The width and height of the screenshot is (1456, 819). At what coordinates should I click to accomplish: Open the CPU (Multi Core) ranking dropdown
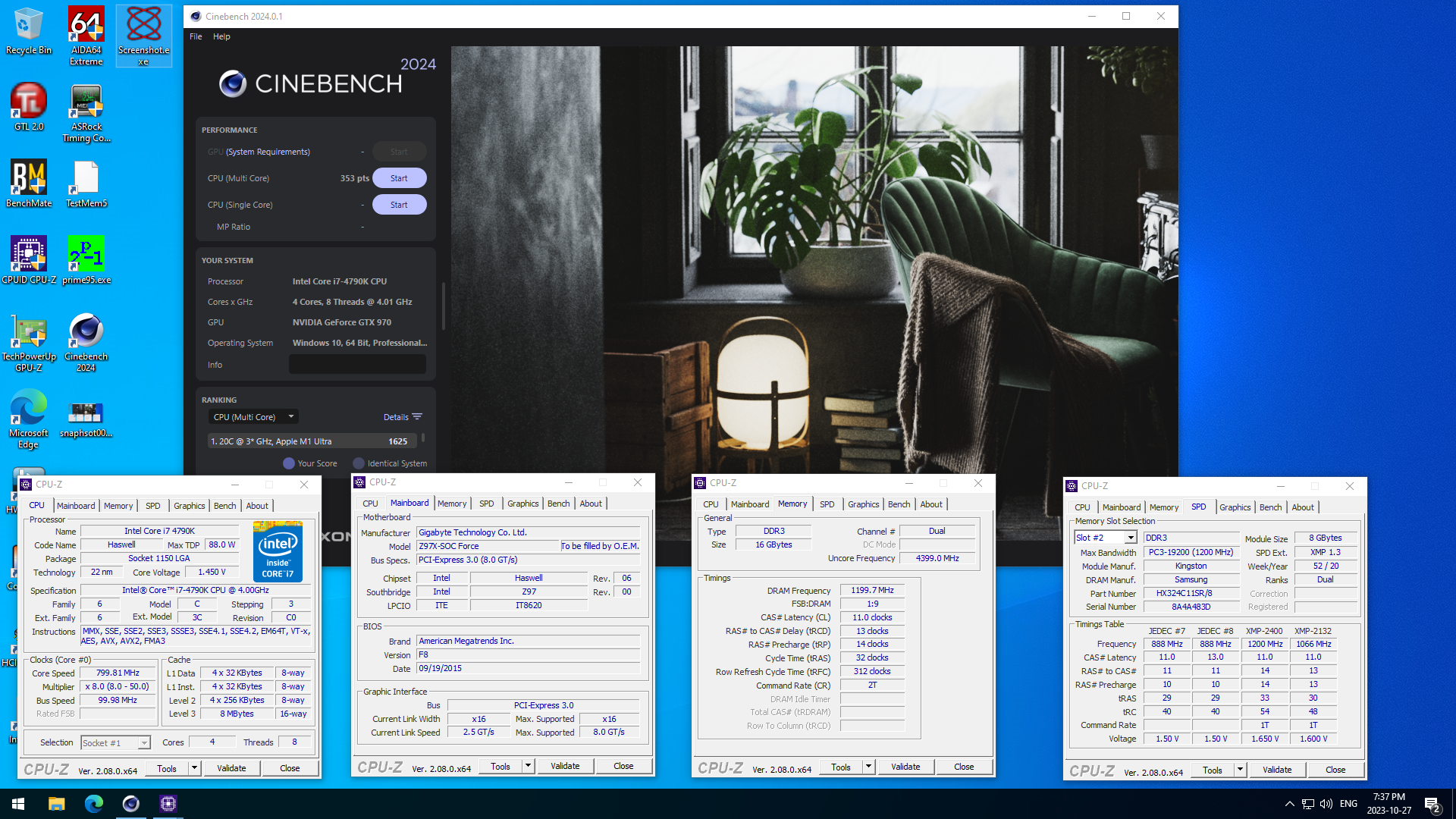pos(253,417)
